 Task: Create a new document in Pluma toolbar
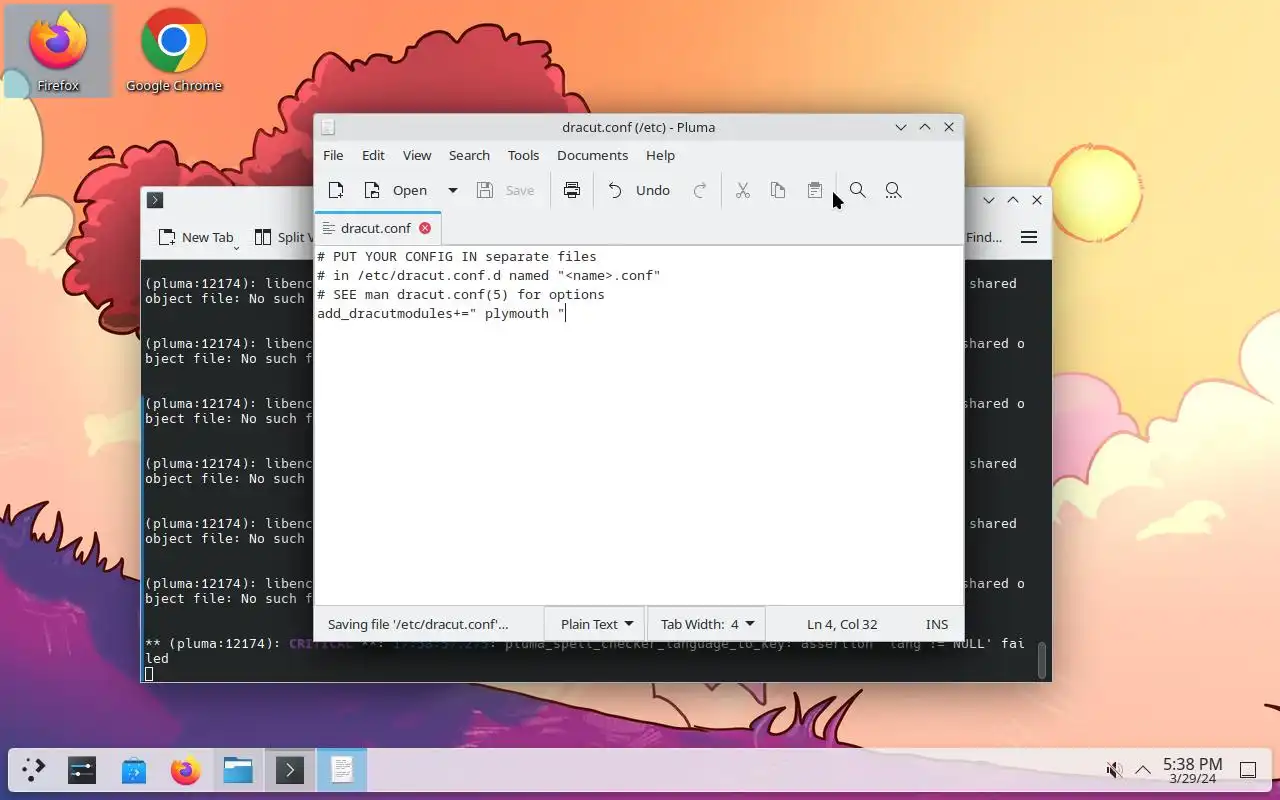pos(336,190)
